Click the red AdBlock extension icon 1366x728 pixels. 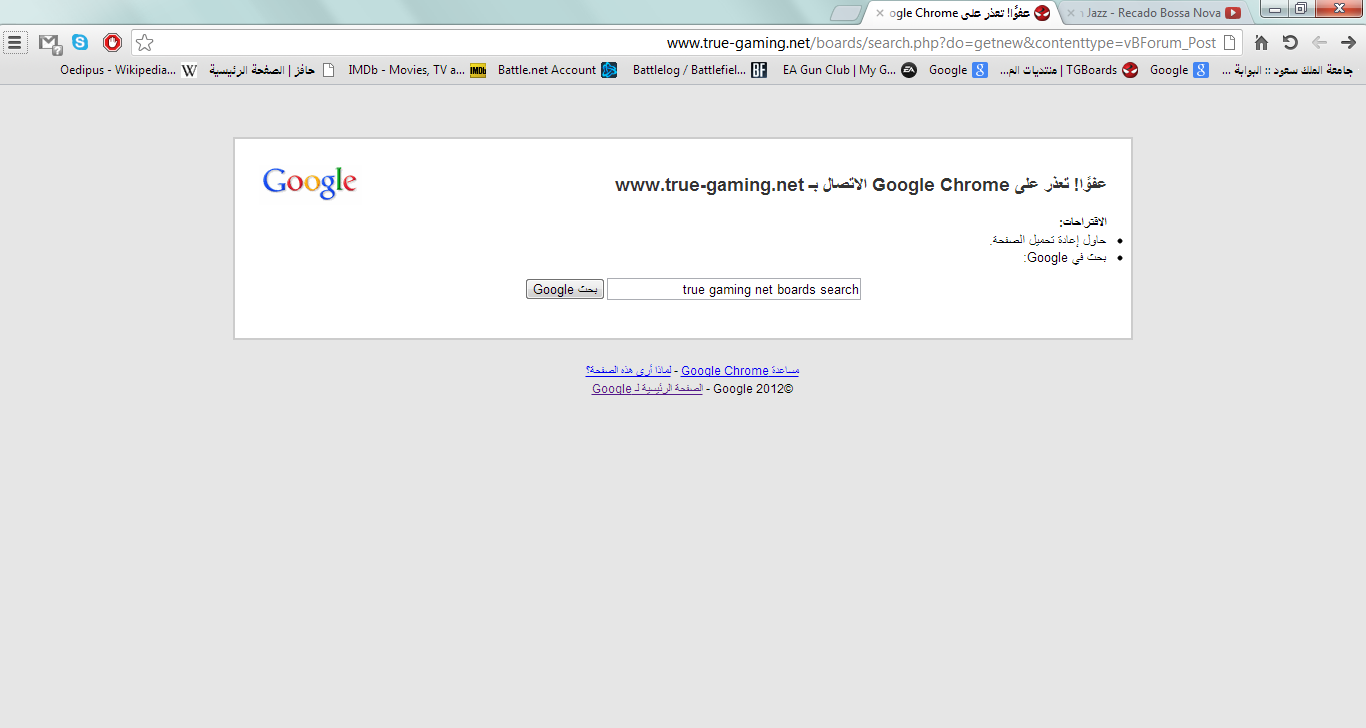(112, 43)
